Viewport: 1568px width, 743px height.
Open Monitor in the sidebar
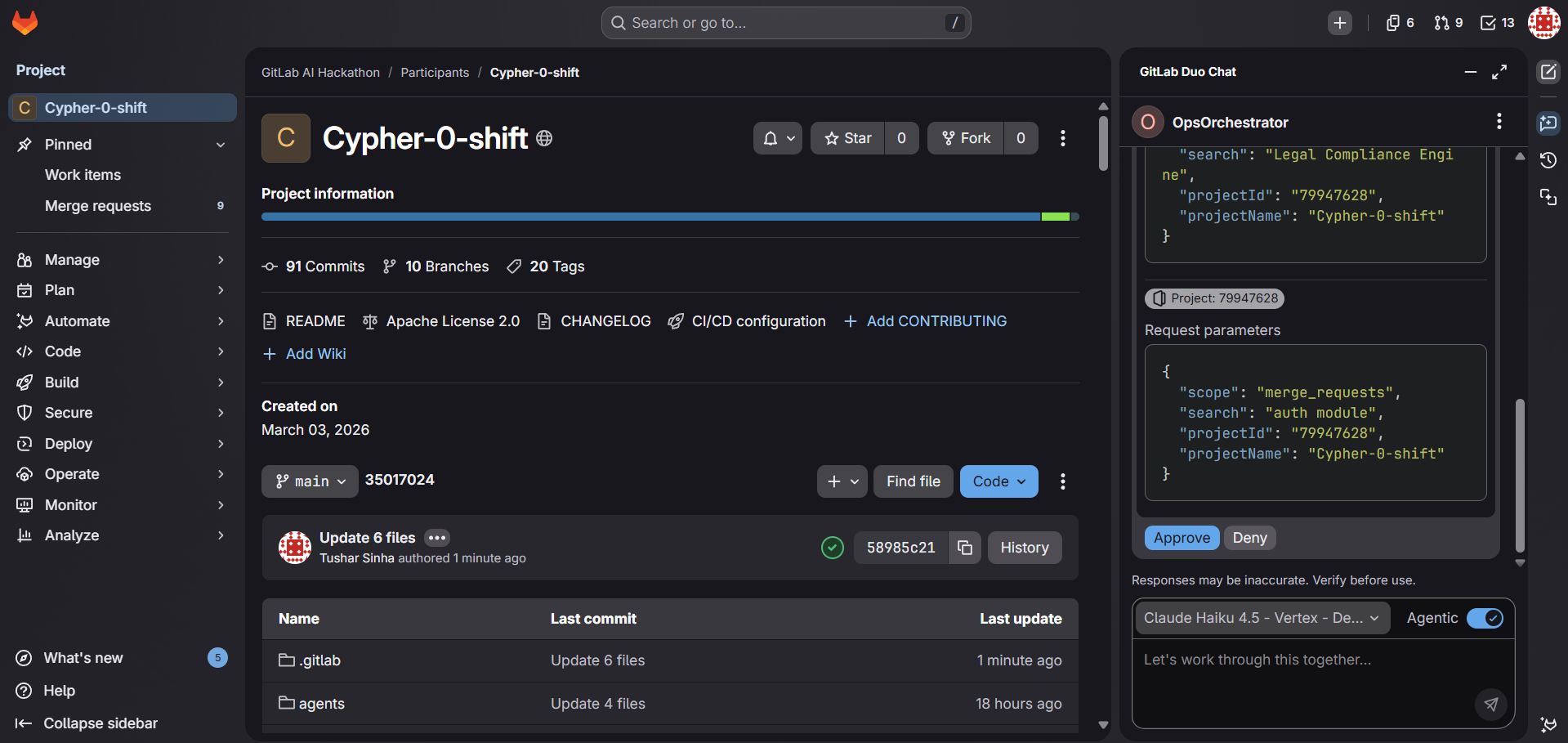[123, 505]
